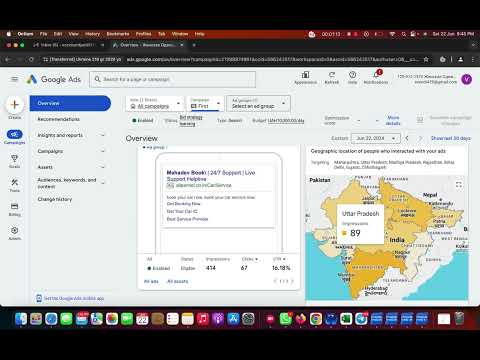
Task: Click the 414 impressions value
Action: (211, 268)
